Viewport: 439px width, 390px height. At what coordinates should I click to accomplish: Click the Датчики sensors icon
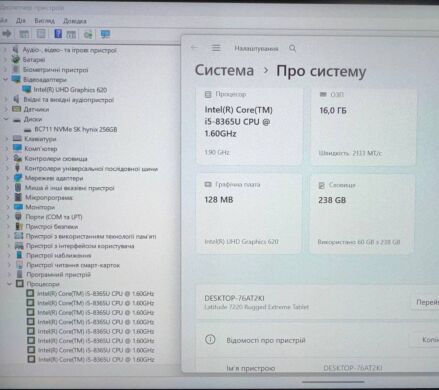(16, 109)
